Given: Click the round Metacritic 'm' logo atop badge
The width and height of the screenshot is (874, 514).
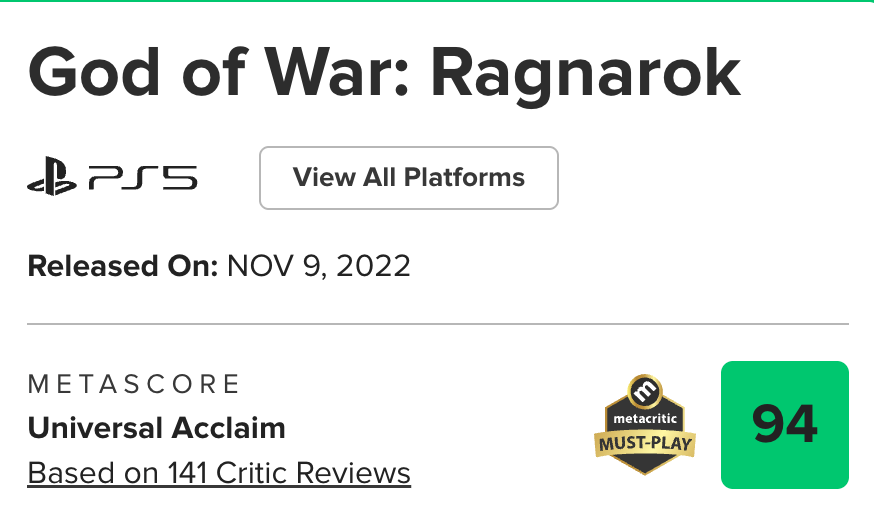Looking at the screenshot, I should pos(644,388).
